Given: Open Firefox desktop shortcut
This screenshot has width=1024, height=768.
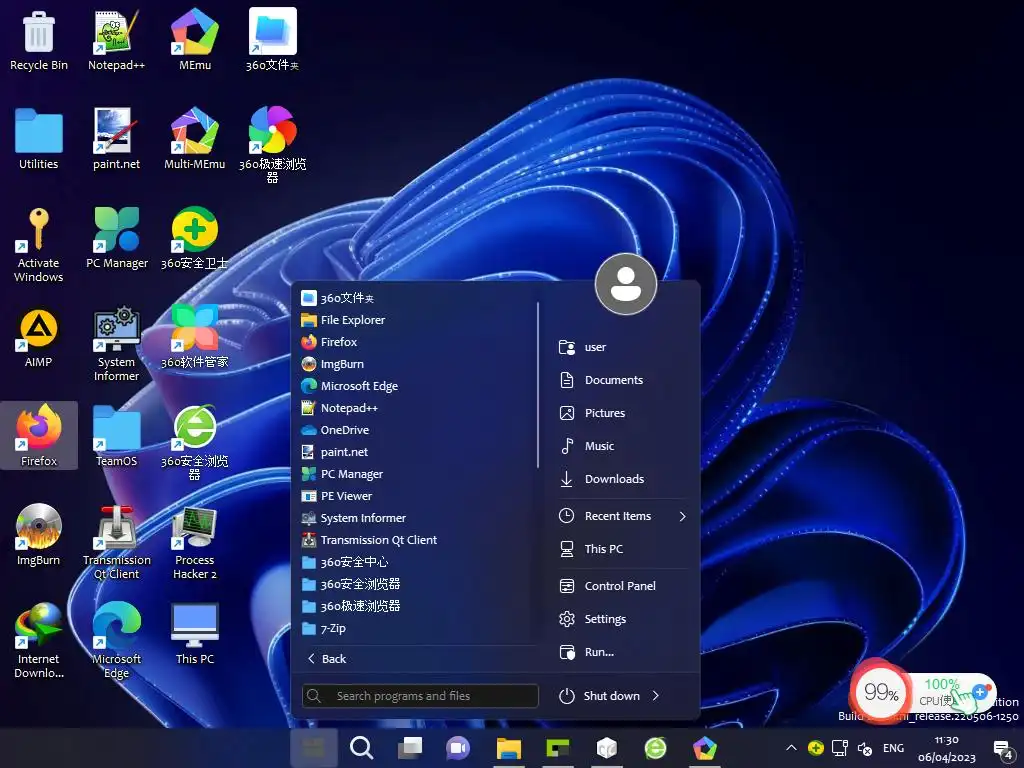Looking at the screenshot, I should click(39, 436).
